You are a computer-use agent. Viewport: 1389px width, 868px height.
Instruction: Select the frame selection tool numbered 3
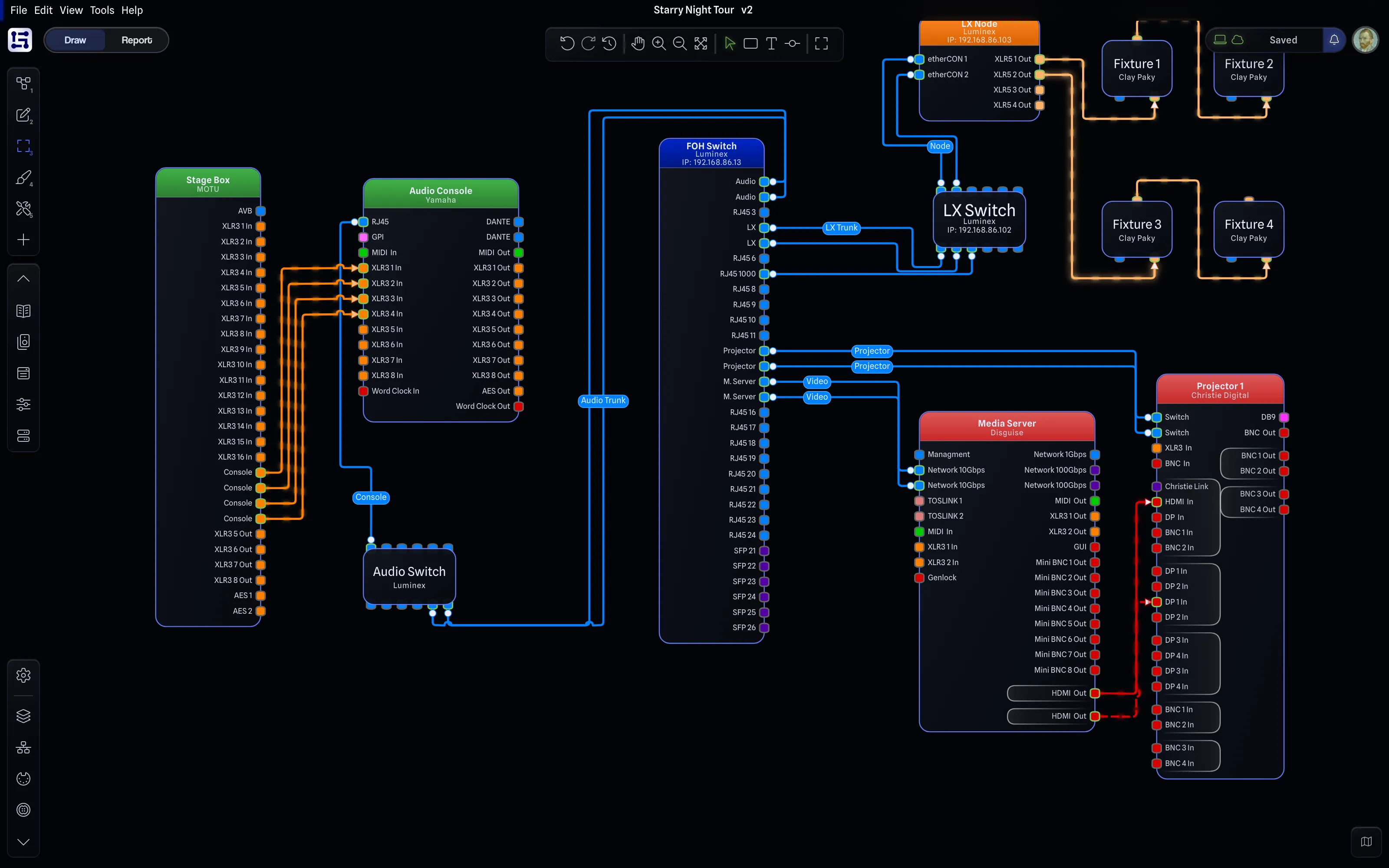[23, 146]
